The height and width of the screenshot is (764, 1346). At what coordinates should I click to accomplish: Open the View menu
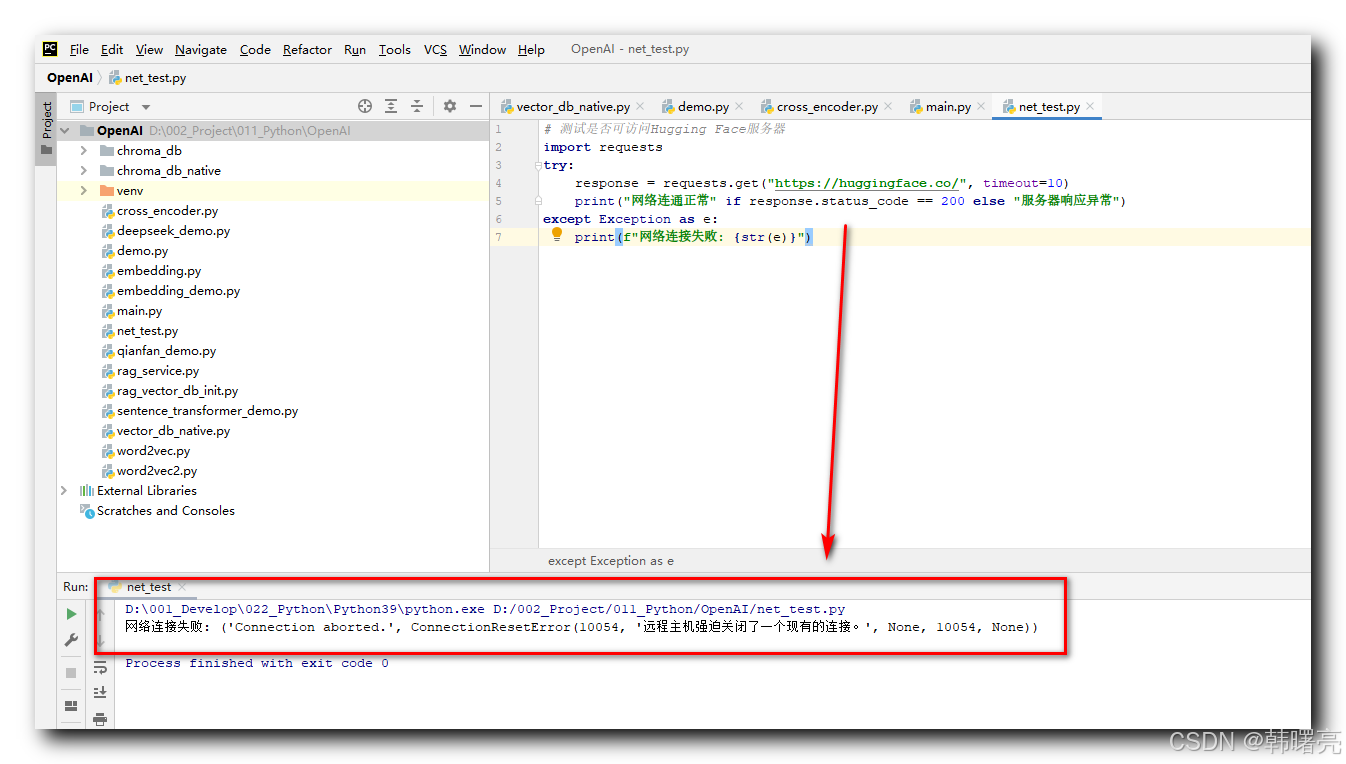click(149, 49)
